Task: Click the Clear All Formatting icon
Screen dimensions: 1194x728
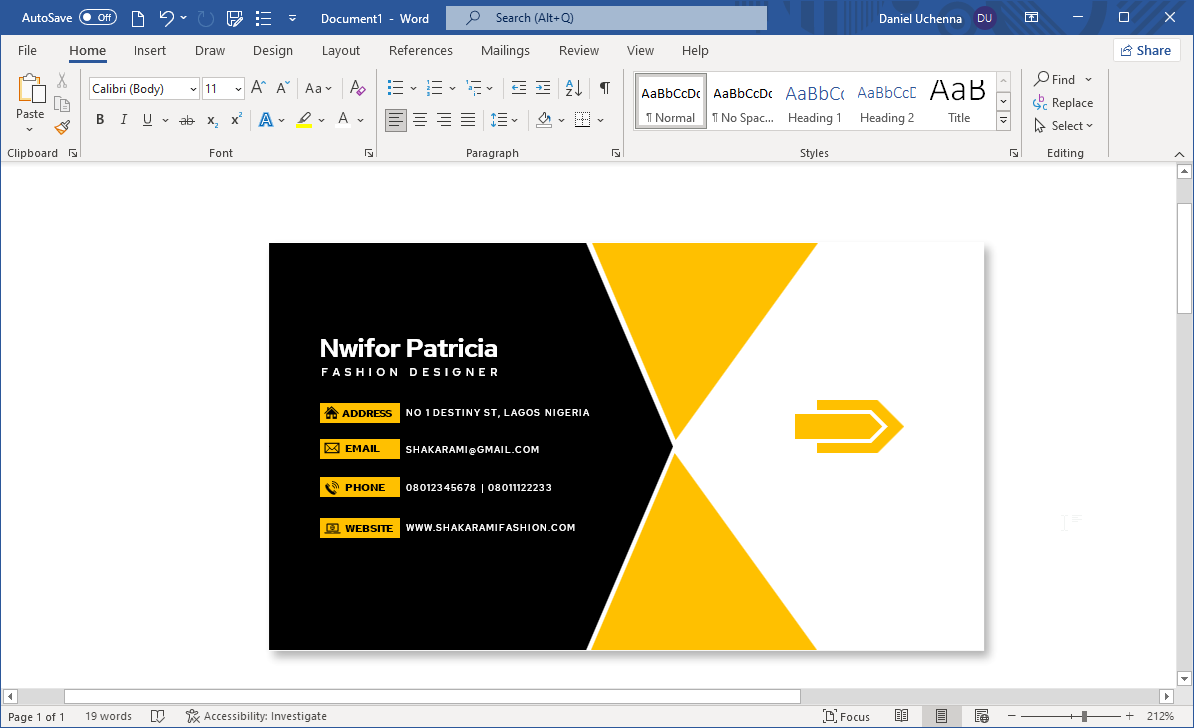Action: pyautogui.click(x=358, y=88)
